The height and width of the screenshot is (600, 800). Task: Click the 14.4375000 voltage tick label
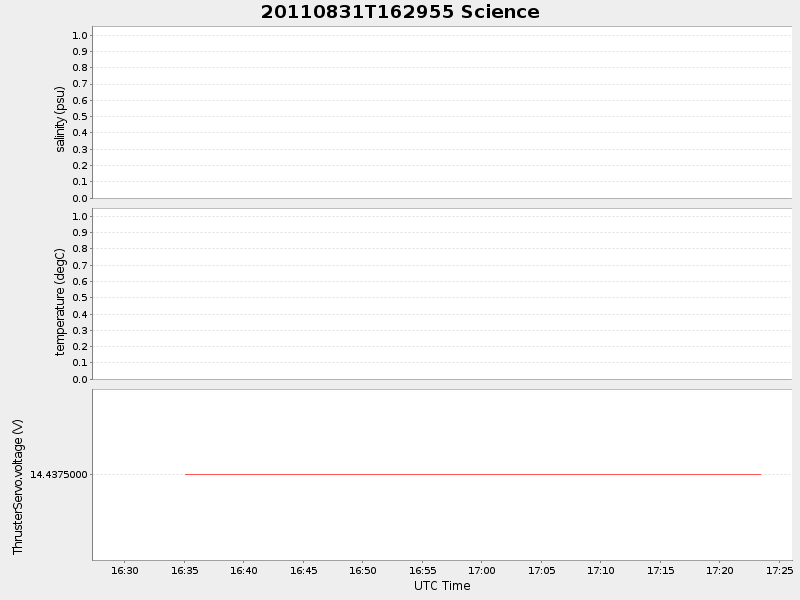(59, 474)
